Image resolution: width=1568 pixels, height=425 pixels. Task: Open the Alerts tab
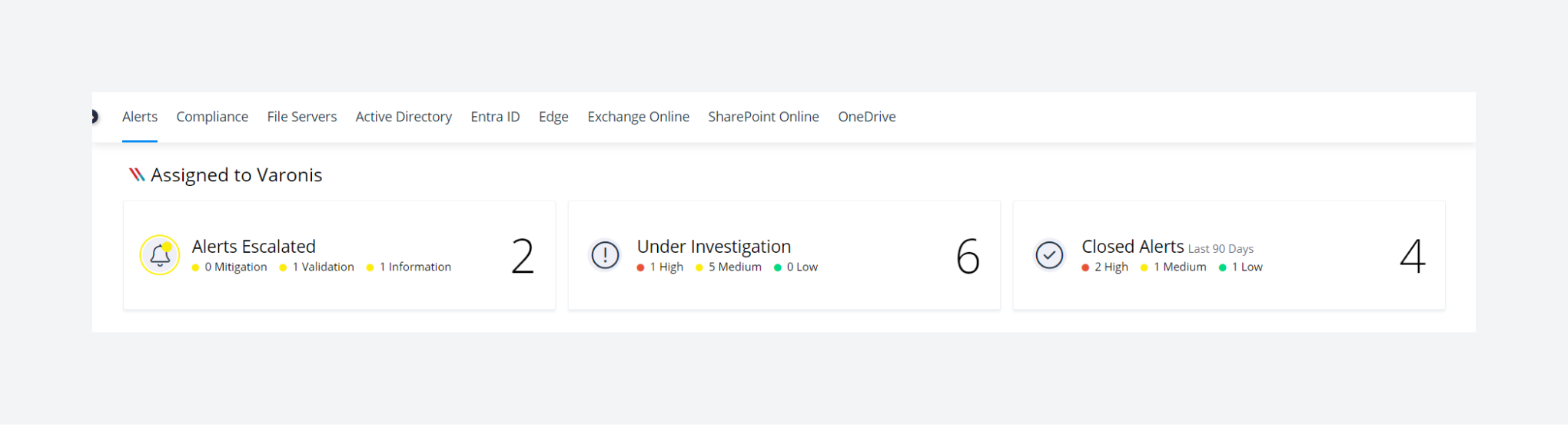pyautogui.click(x=140, y=117)
